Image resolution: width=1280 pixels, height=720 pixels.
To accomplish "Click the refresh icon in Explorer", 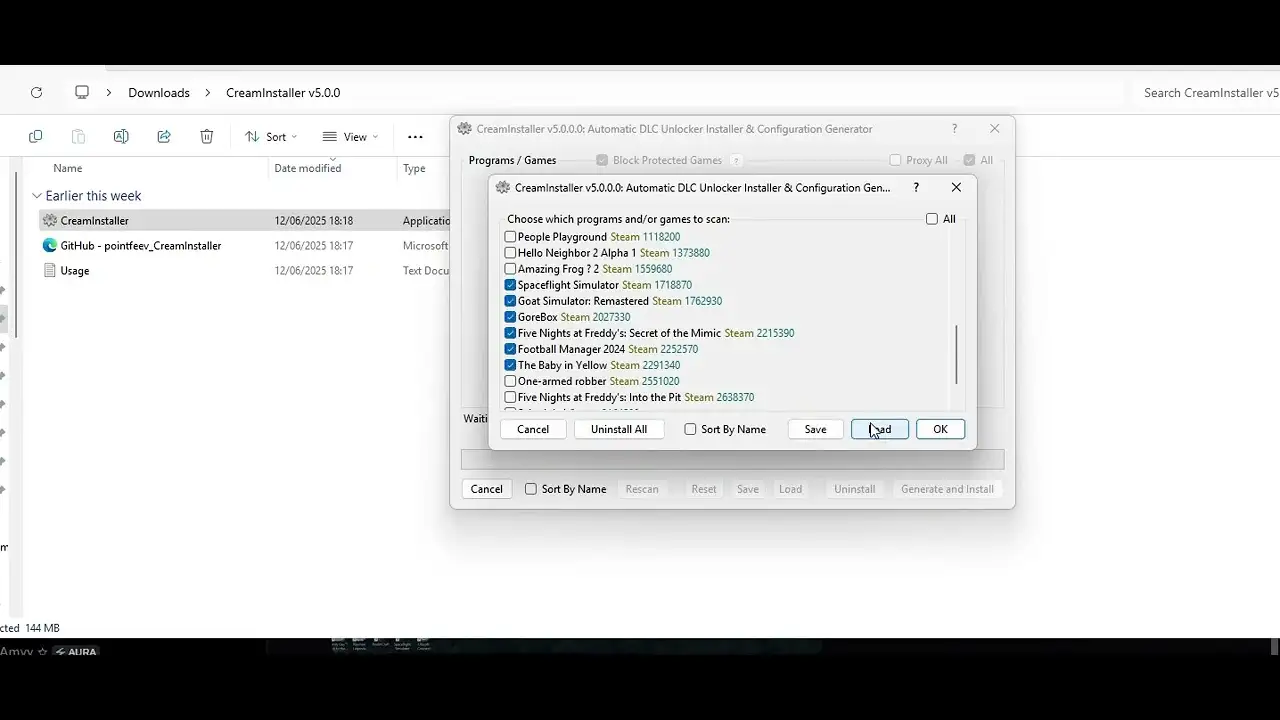I will tap(36, 93).
